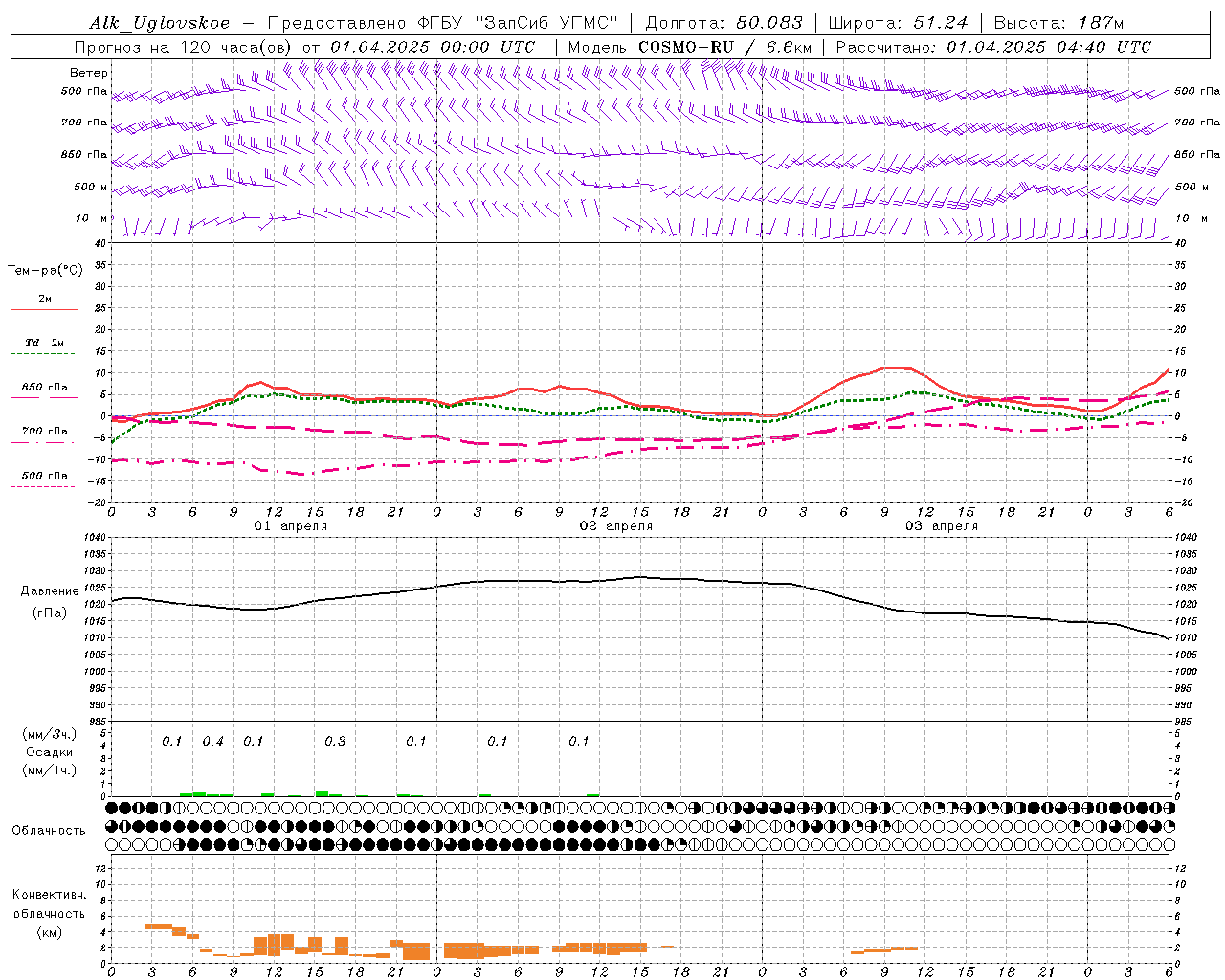Select the forecast start 01.04.2025 00:00 UTC
This screenshot has height=980, width=1225.
[433, 47]
